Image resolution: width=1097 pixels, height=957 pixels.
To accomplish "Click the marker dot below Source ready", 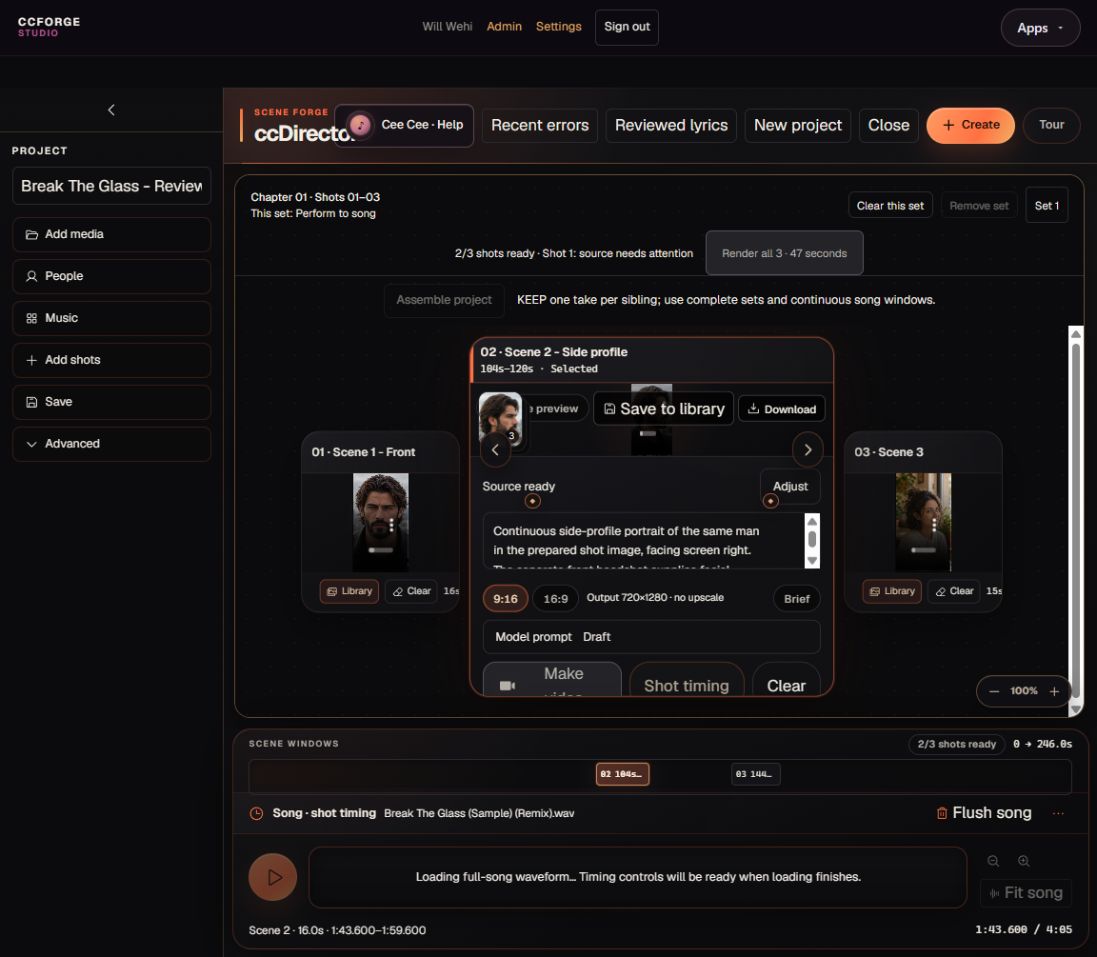I will point(532,501).
